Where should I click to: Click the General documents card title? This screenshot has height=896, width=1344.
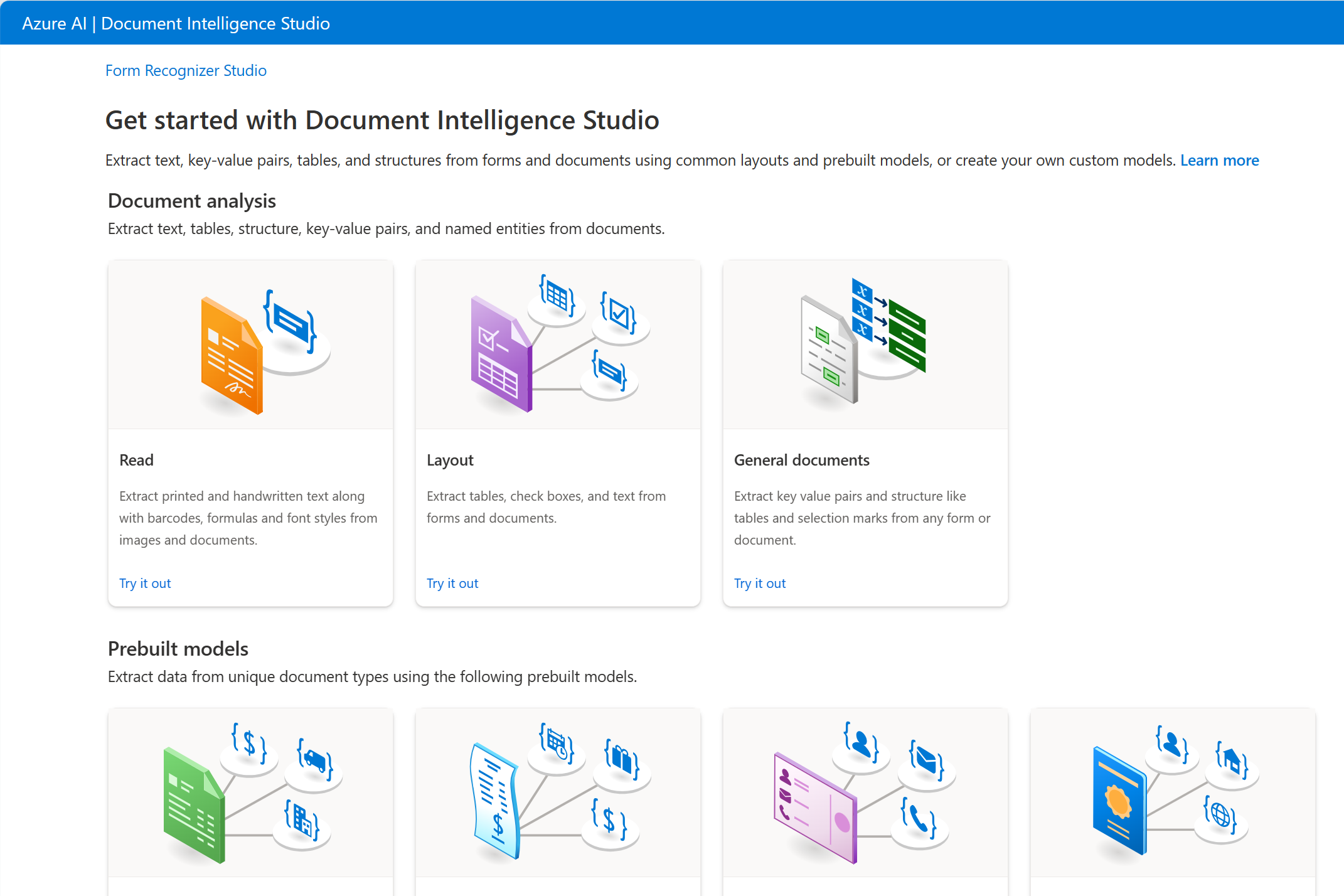coord(801,460)
